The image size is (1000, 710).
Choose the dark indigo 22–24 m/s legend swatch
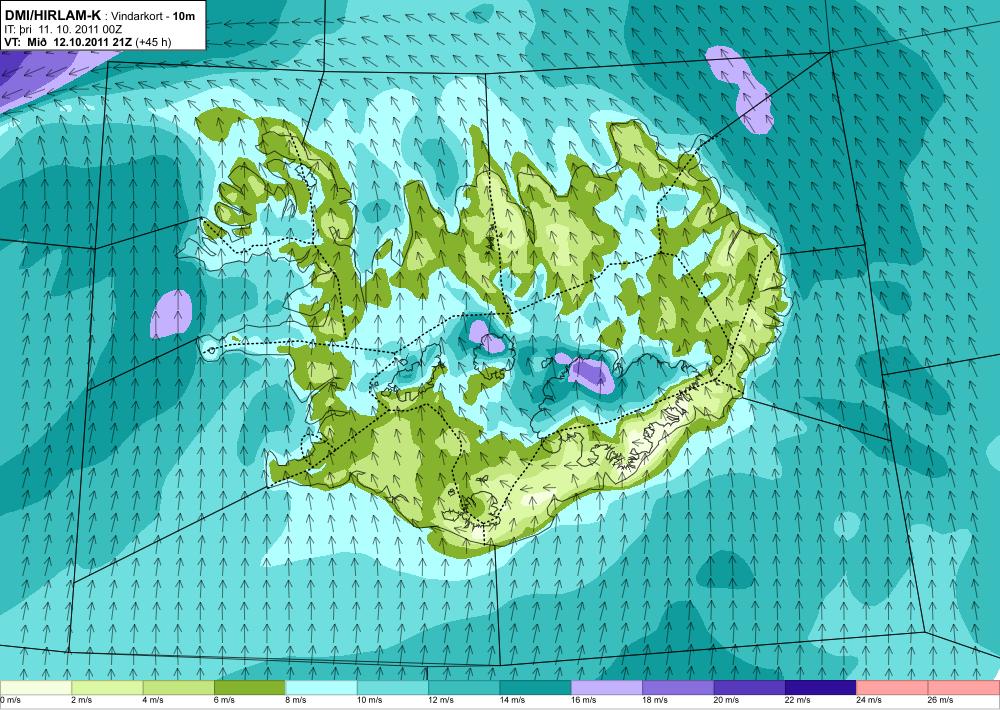point(821,688)
